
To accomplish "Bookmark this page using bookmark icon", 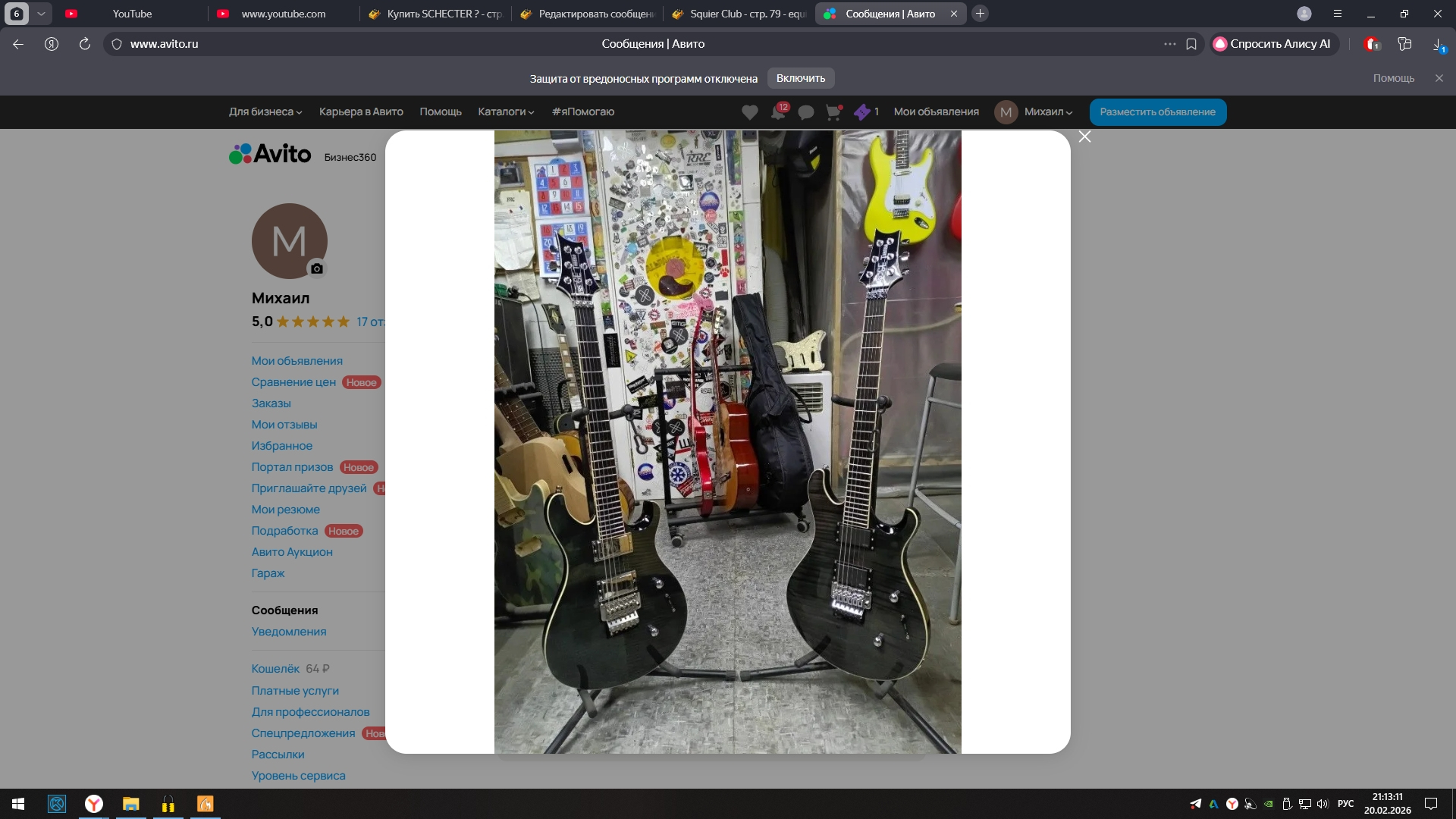I will coord(1191,44).
